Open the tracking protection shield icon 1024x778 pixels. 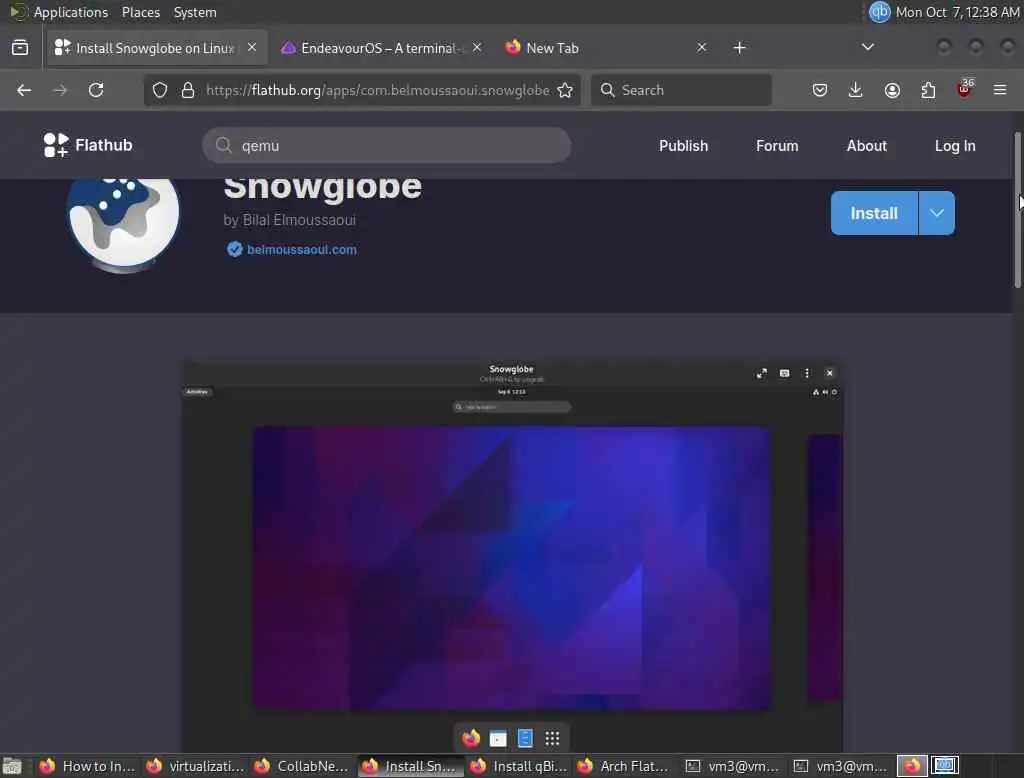point(160,90)
